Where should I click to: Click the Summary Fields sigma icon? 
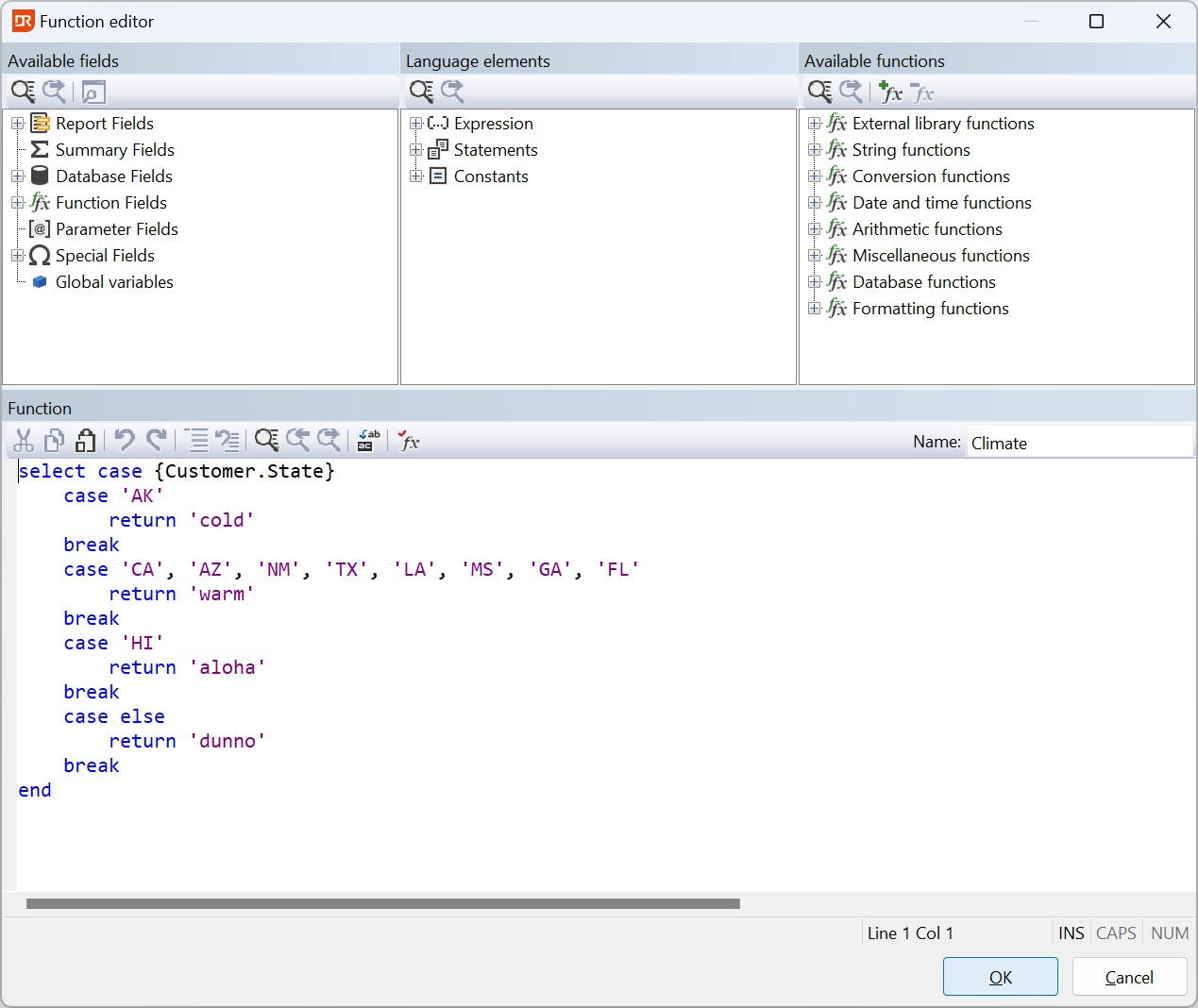[x=40, y=150]
